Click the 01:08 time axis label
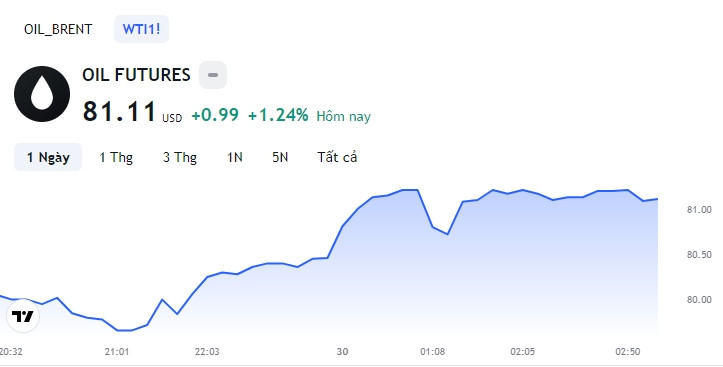This screenshot has height=367, width=723. (433, 352)
